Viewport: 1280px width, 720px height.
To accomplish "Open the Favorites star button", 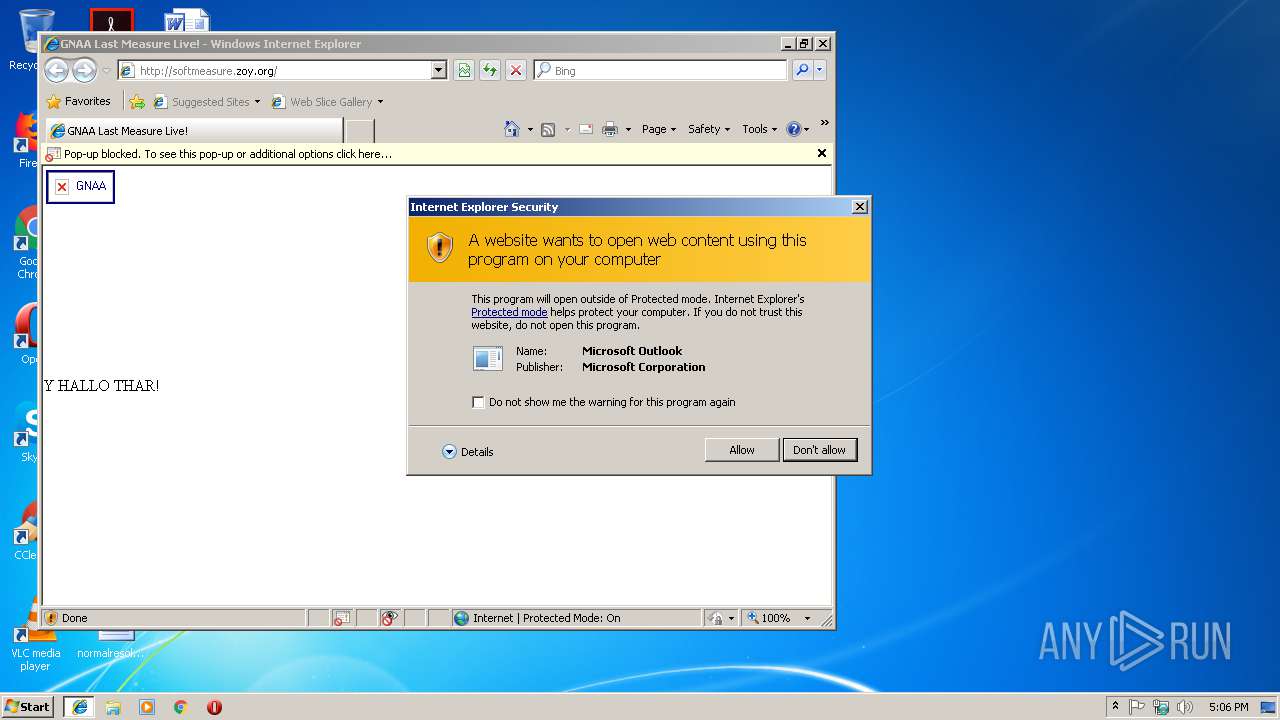I will tap(78, 101).
